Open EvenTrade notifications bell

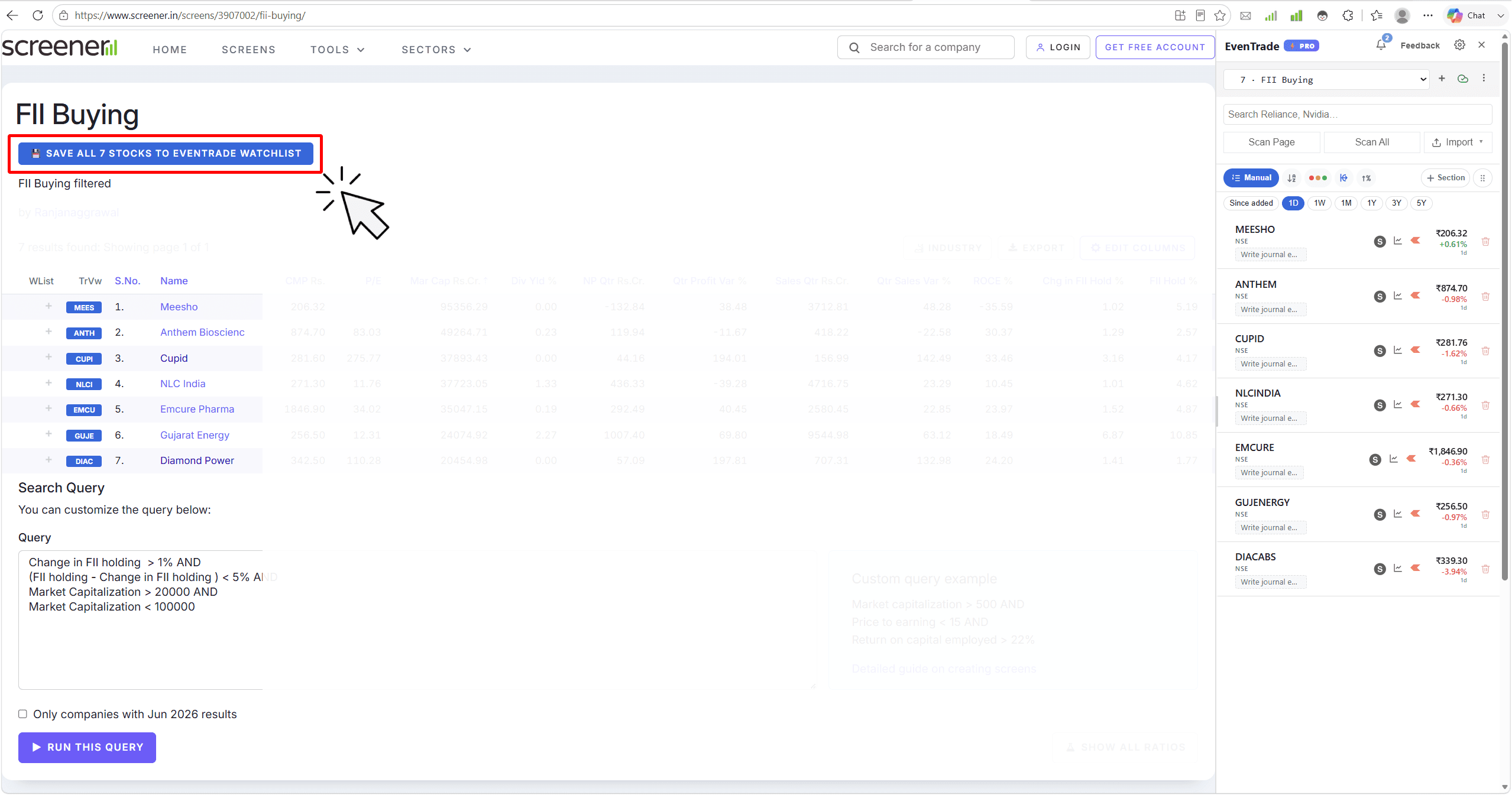point(1381,45)
